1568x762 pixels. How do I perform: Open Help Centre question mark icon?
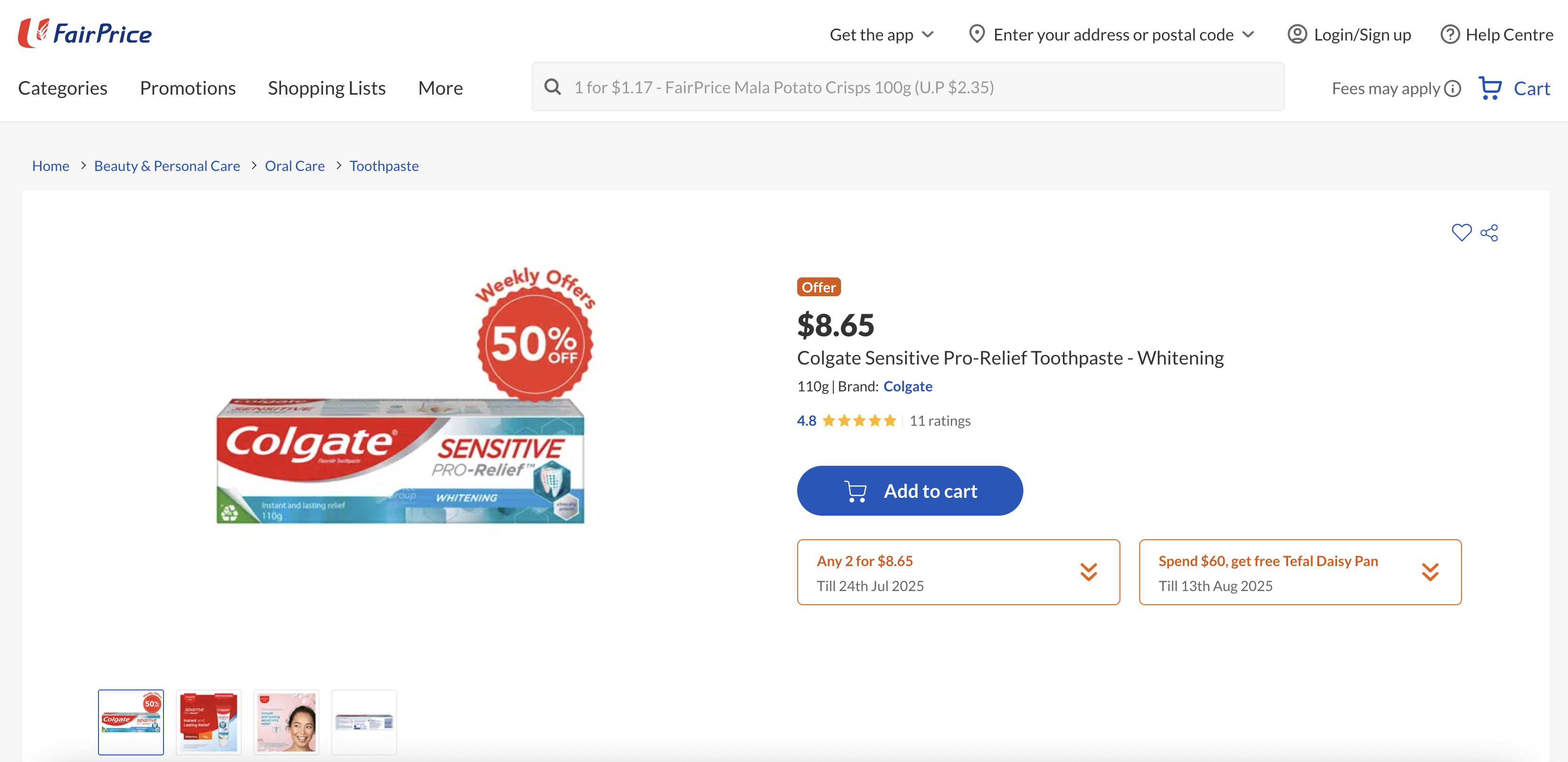coord(1450,35)
